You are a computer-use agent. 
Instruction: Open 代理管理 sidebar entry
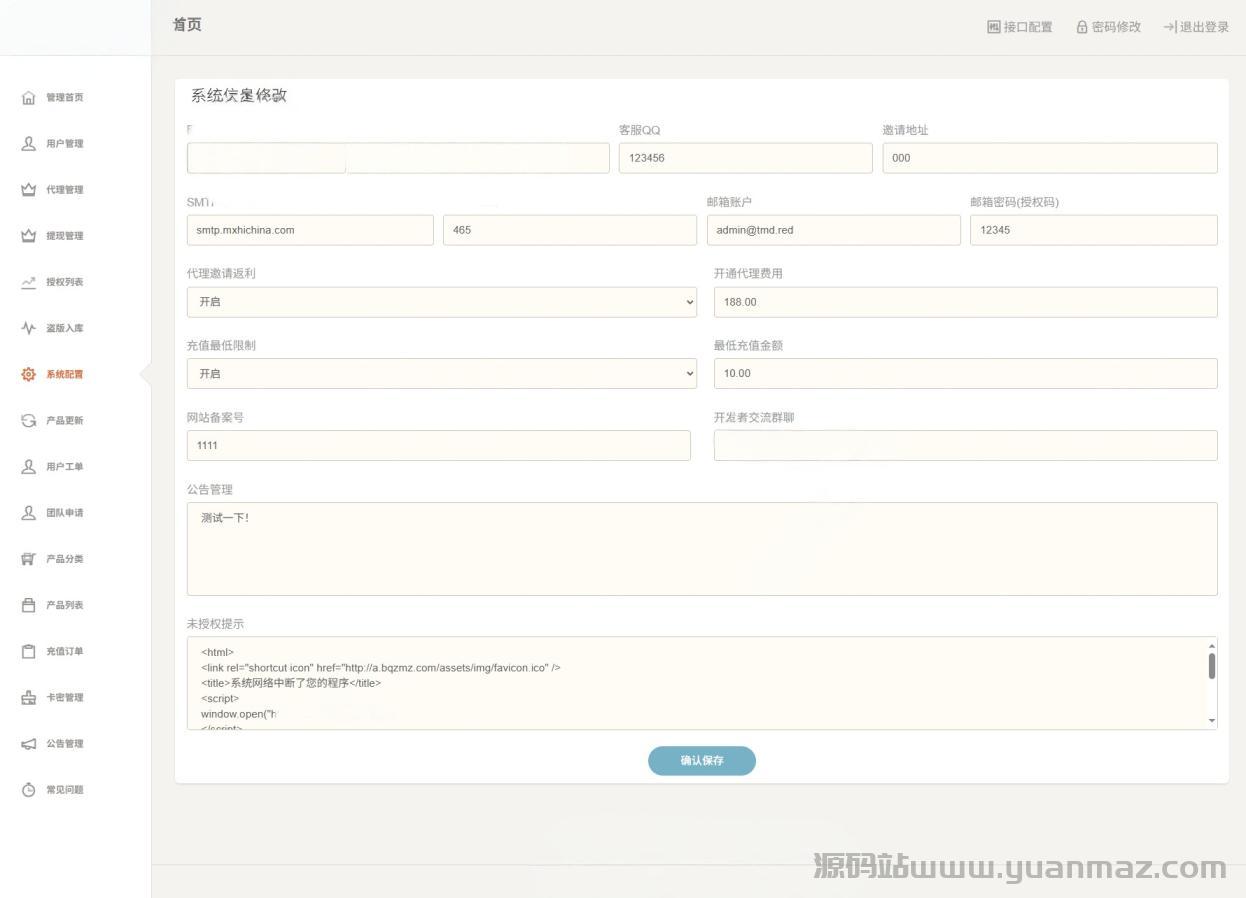pos(65,190)
